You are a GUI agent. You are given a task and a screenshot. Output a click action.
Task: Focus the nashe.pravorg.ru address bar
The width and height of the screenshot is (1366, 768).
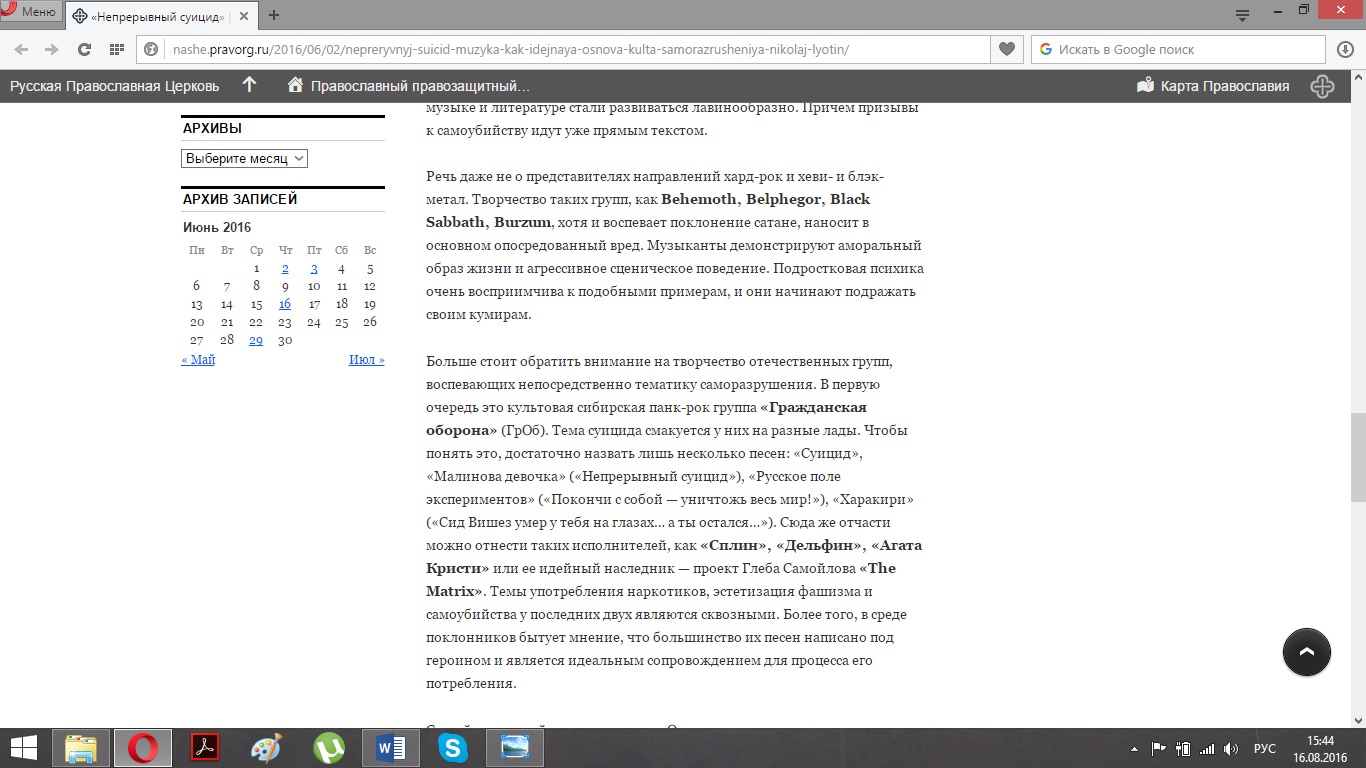510,49
